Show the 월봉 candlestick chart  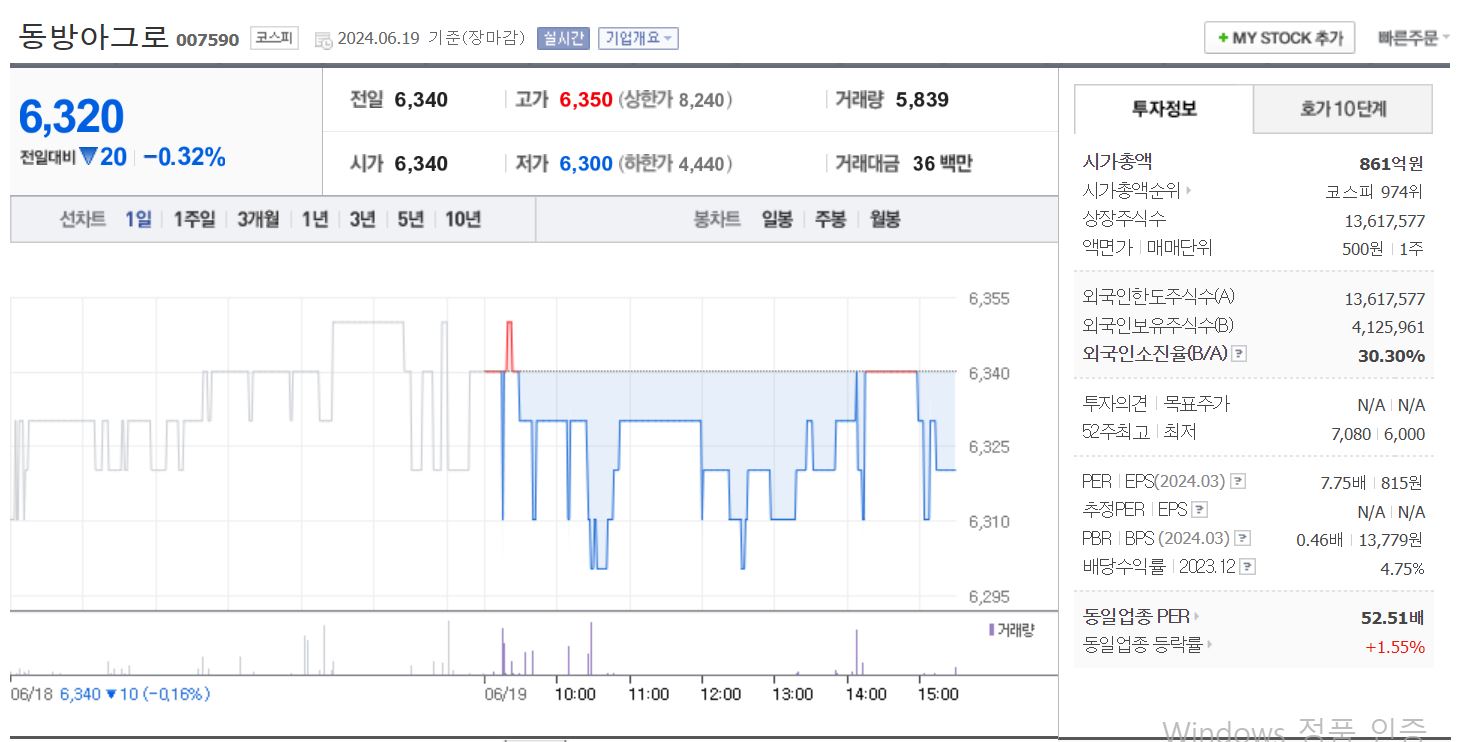click(884, 219)
